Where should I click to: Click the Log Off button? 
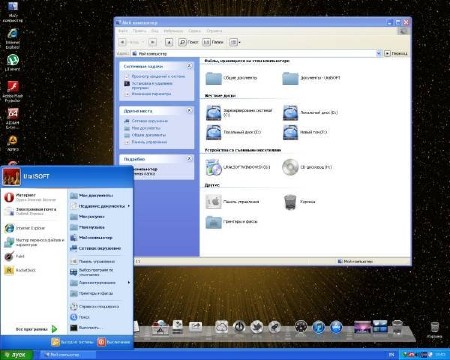coord(72,342)
